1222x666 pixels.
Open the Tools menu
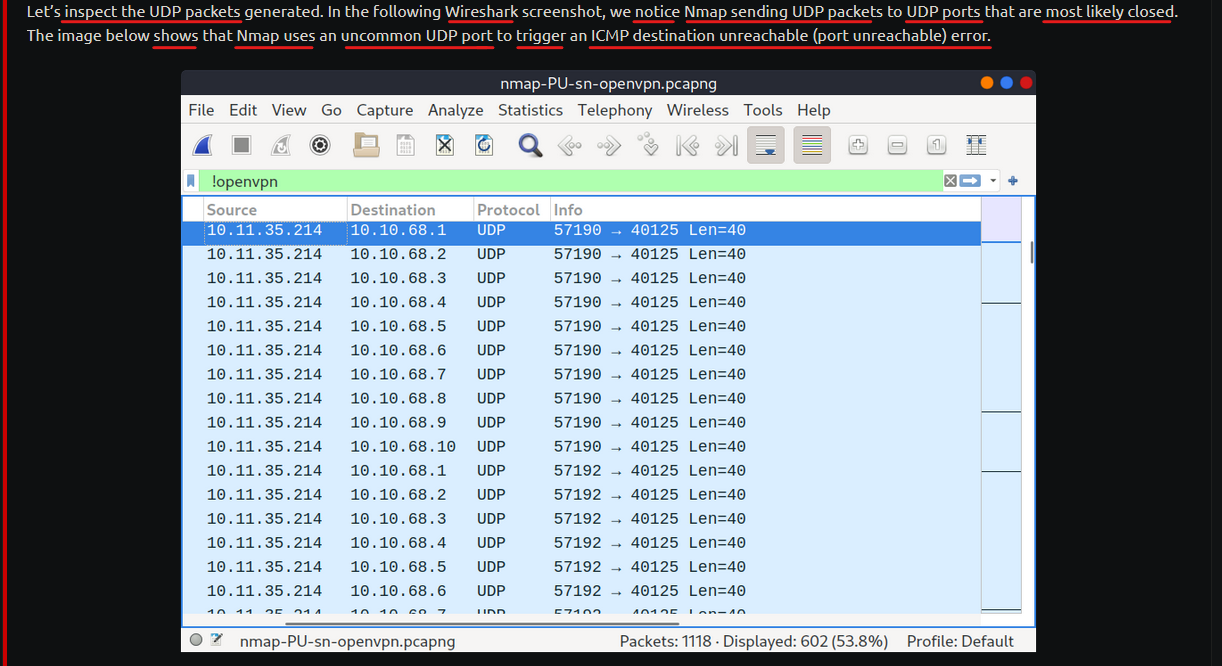[763, 110]
